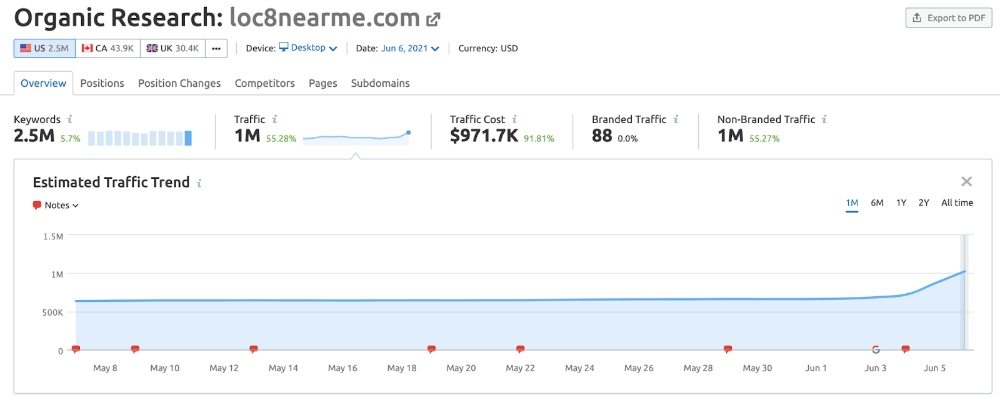Open the Device Desktop dropdown

pyautogui.click(x=307, y=48)
